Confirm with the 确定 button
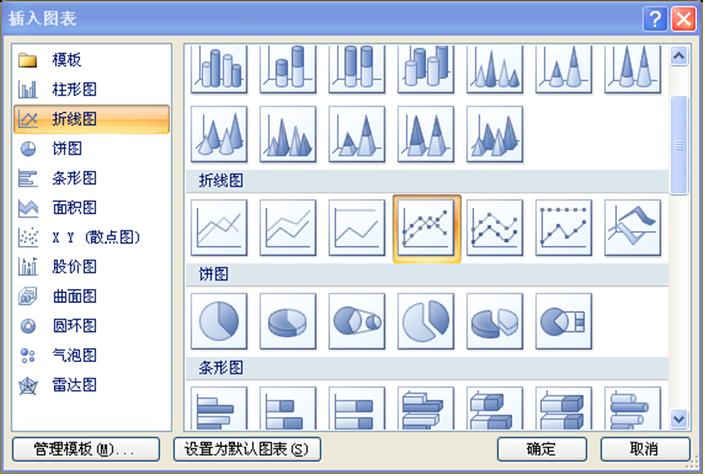 coord(542,449)
